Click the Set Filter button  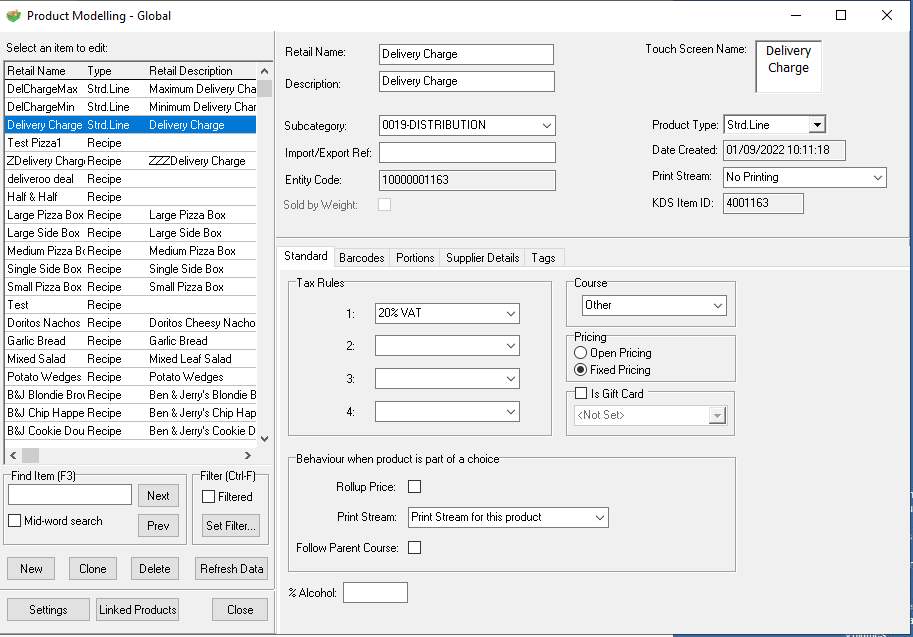[x=231, y=525]
